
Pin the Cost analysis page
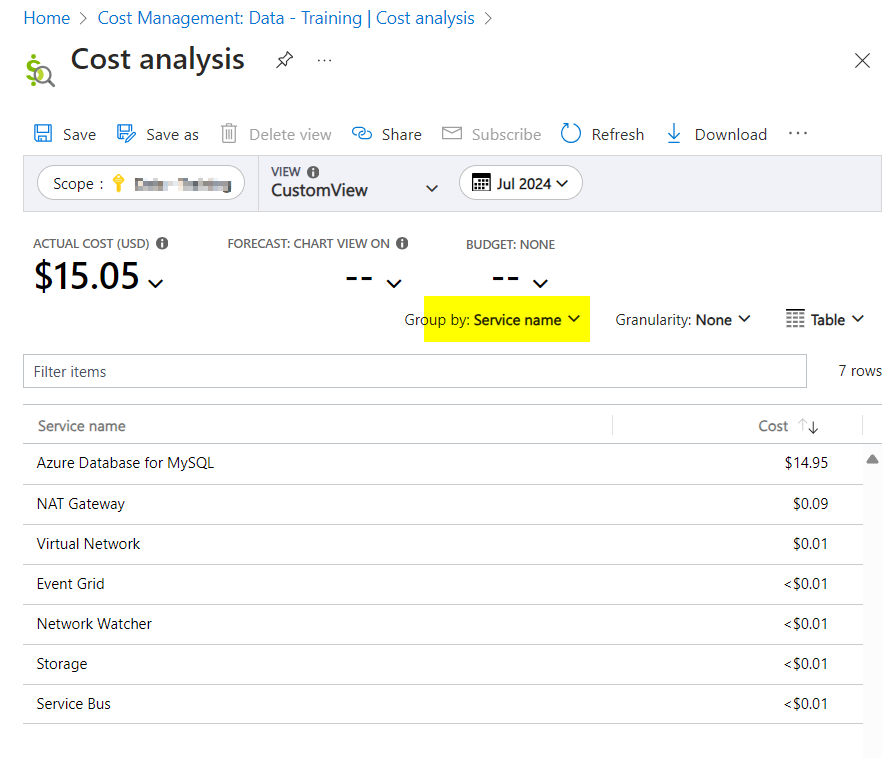point(284,59)
